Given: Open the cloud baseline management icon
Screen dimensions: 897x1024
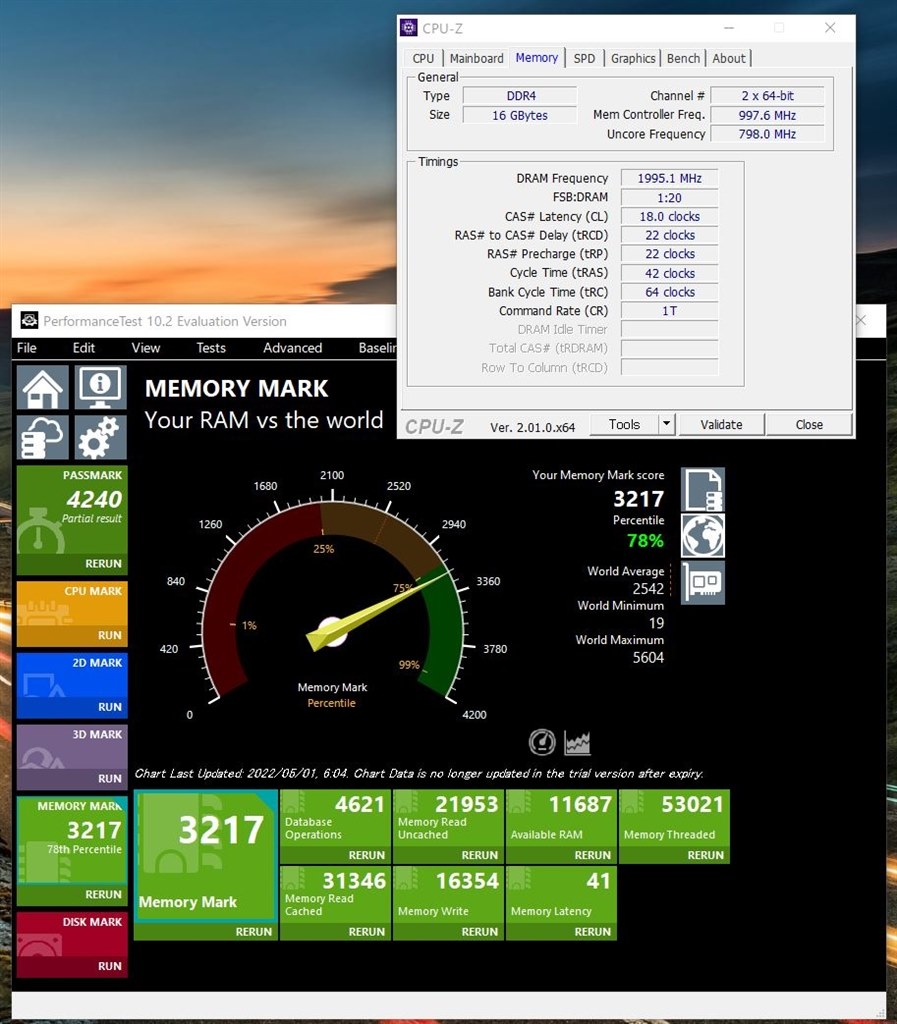Looking at the screenshot, I should [x=42, y=438].
